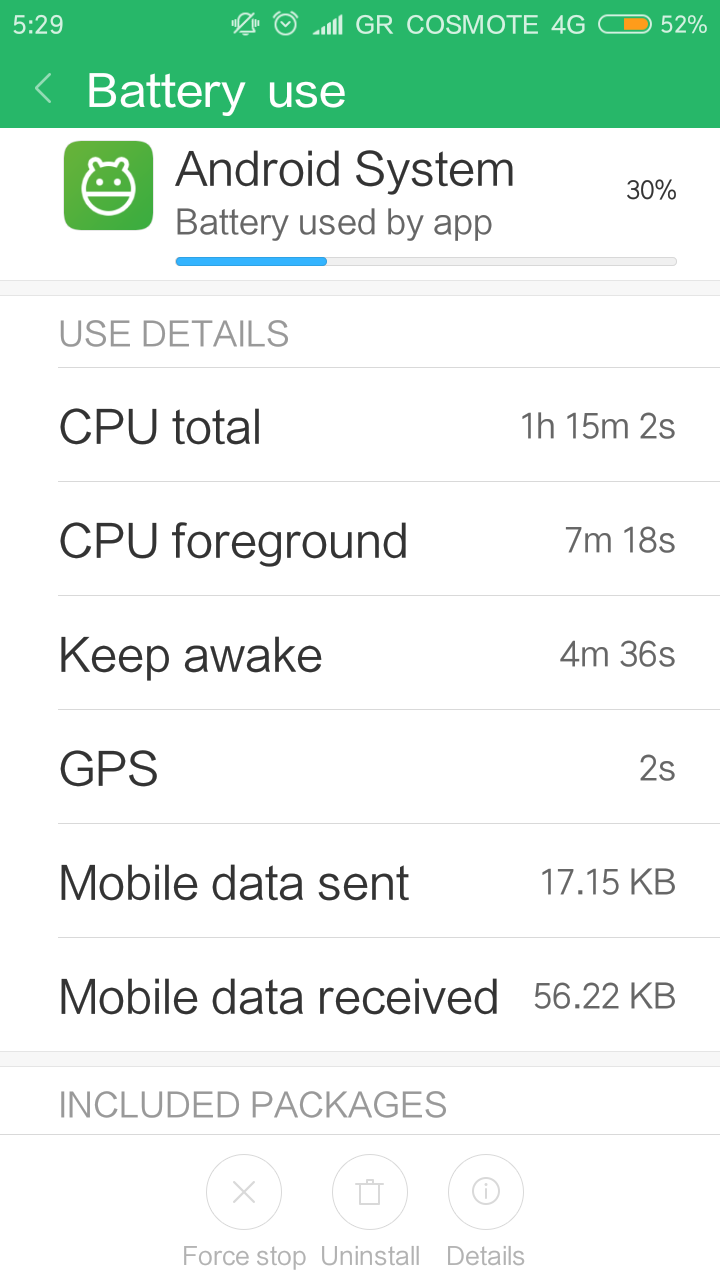Tap the Uninstall text label
Screen dimensions: 720x1280
[x=370, y=1256]
